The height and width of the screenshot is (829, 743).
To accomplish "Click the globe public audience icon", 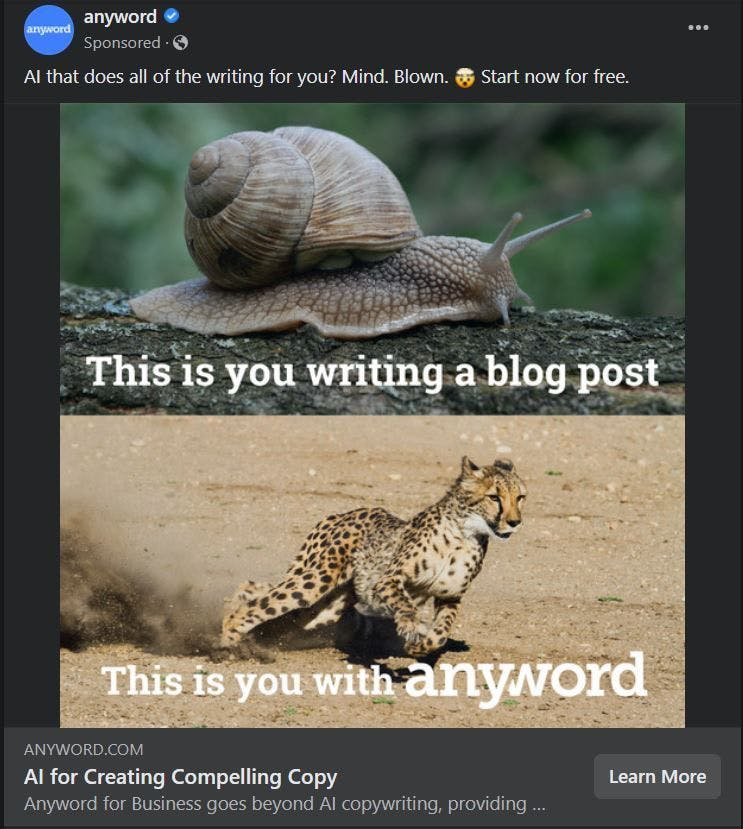I will pyautogui.click(x=180, y=42).
